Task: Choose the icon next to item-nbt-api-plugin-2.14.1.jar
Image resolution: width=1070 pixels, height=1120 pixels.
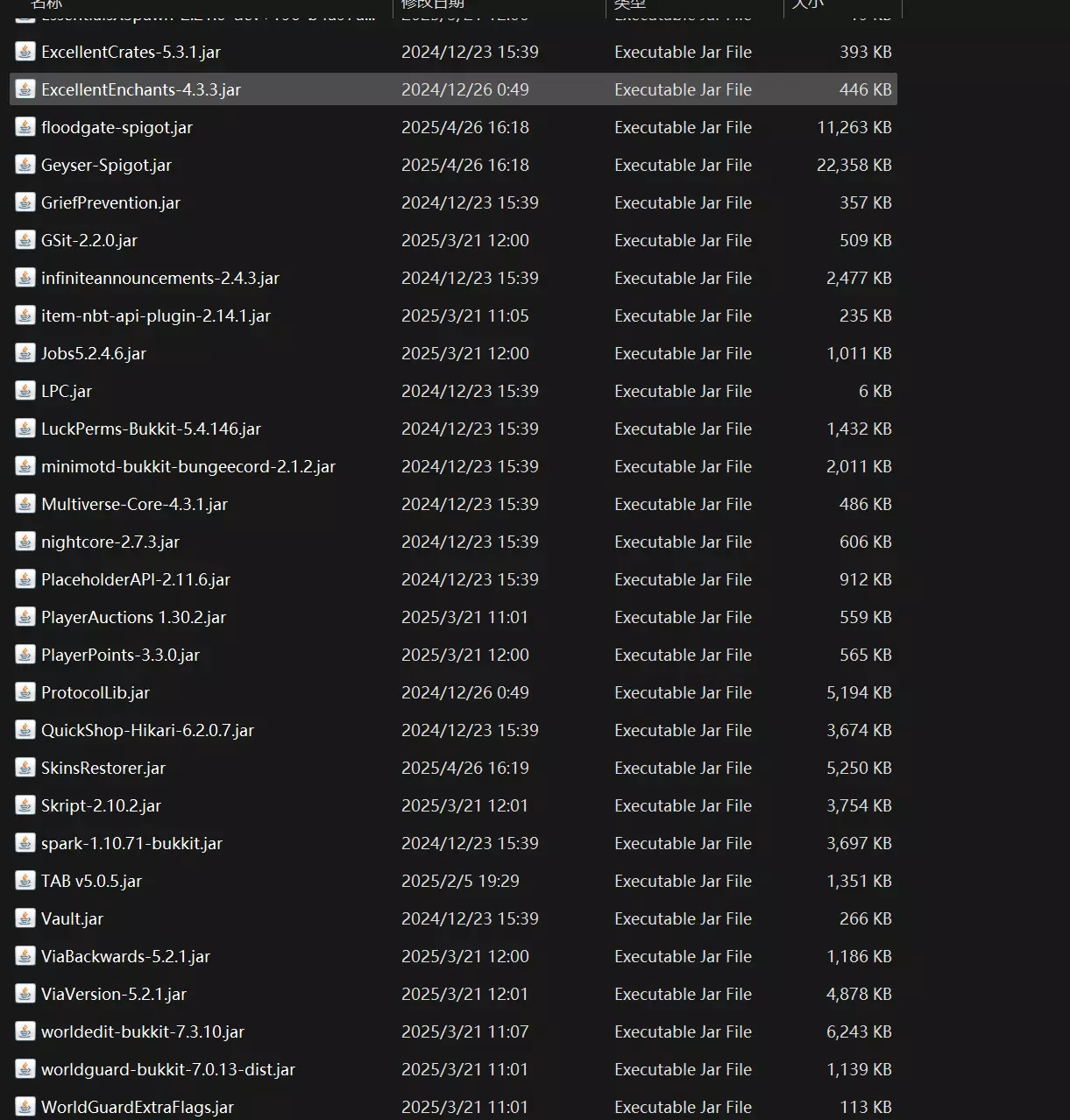Action: click(25, 315)
